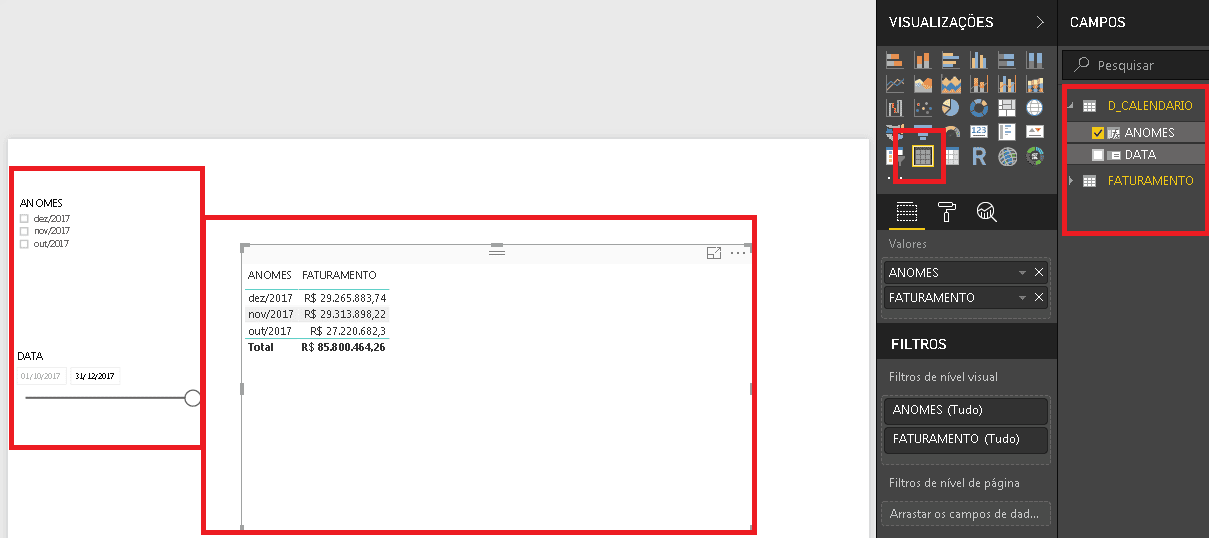Collapse the Visualizações pane with the arrow
Image resolution: width=1209 pixels, height=538 pixels.
(1040, 21)
